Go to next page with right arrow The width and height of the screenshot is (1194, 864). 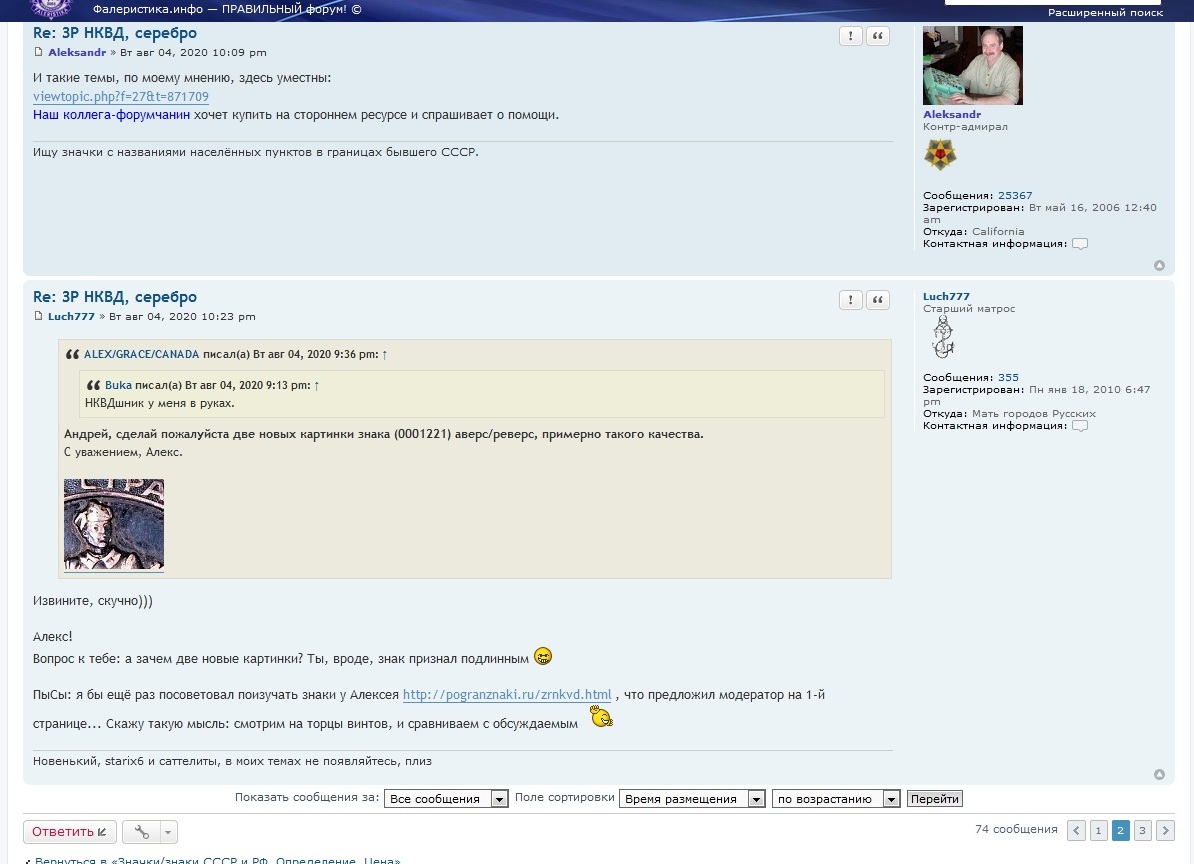pos(1165,831)
